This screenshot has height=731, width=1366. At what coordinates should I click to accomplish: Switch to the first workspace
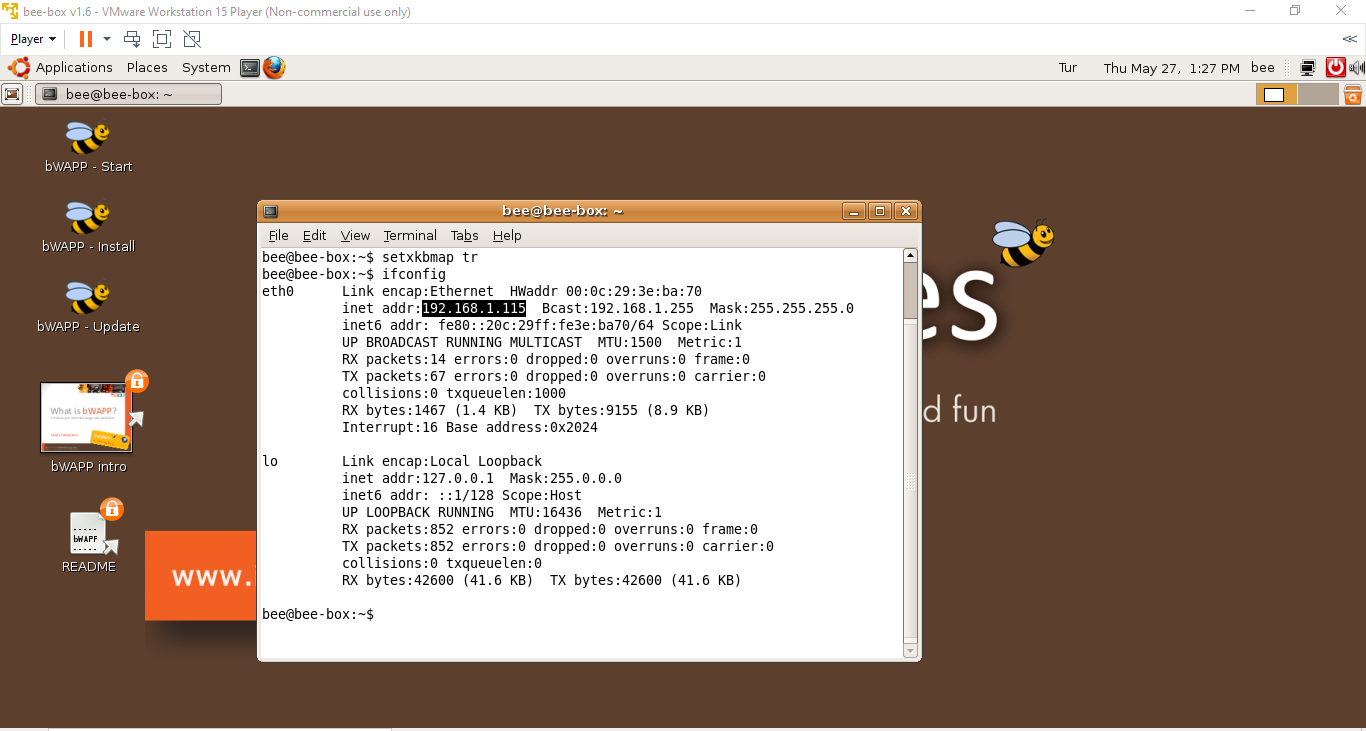tap(1277, 94)
